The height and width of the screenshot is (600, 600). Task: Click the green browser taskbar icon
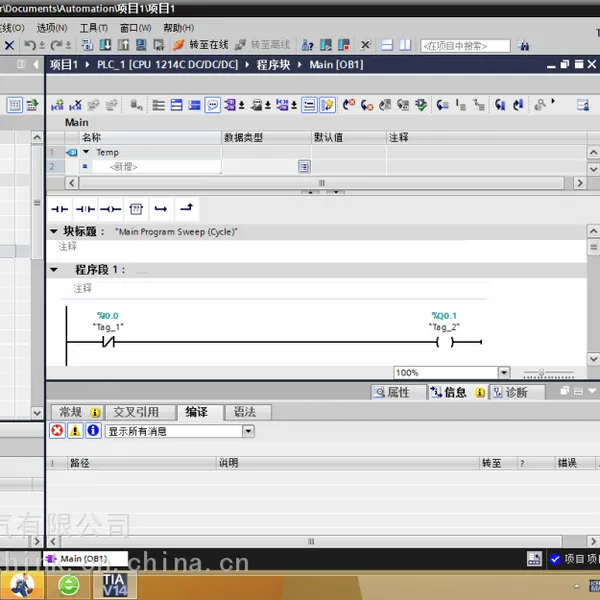(68, 585)
